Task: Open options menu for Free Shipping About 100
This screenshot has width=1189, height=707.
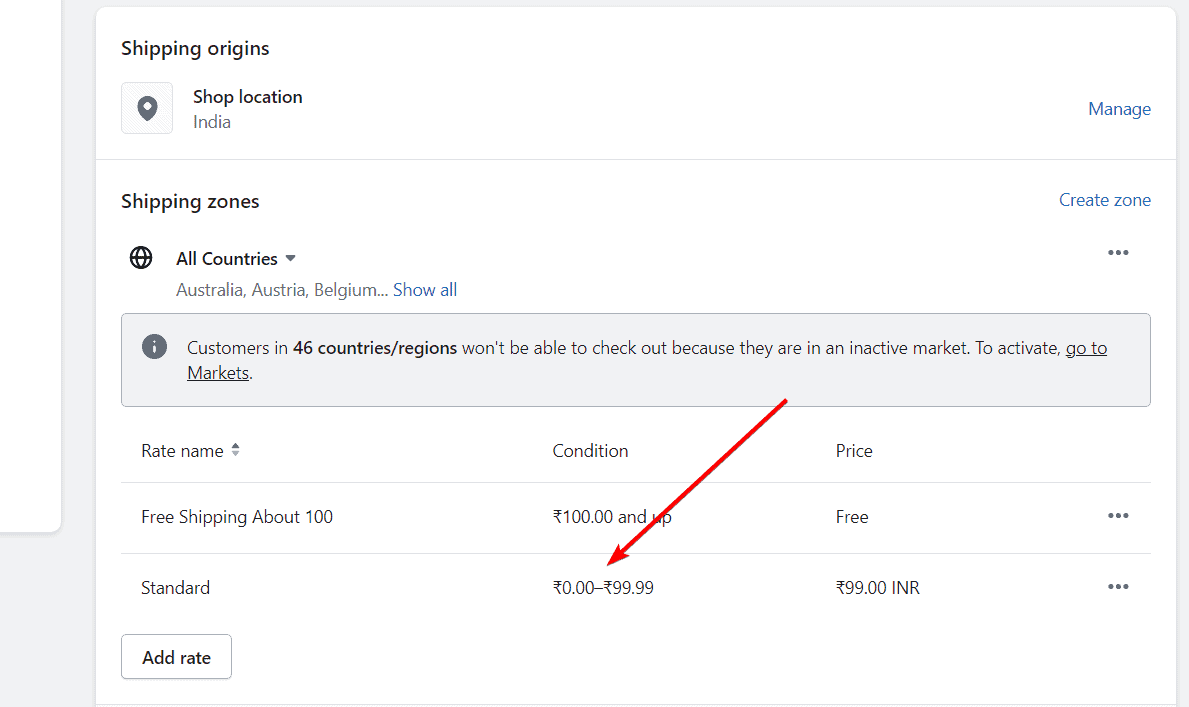Action: pyautogui.click(x=1118, y=516)
